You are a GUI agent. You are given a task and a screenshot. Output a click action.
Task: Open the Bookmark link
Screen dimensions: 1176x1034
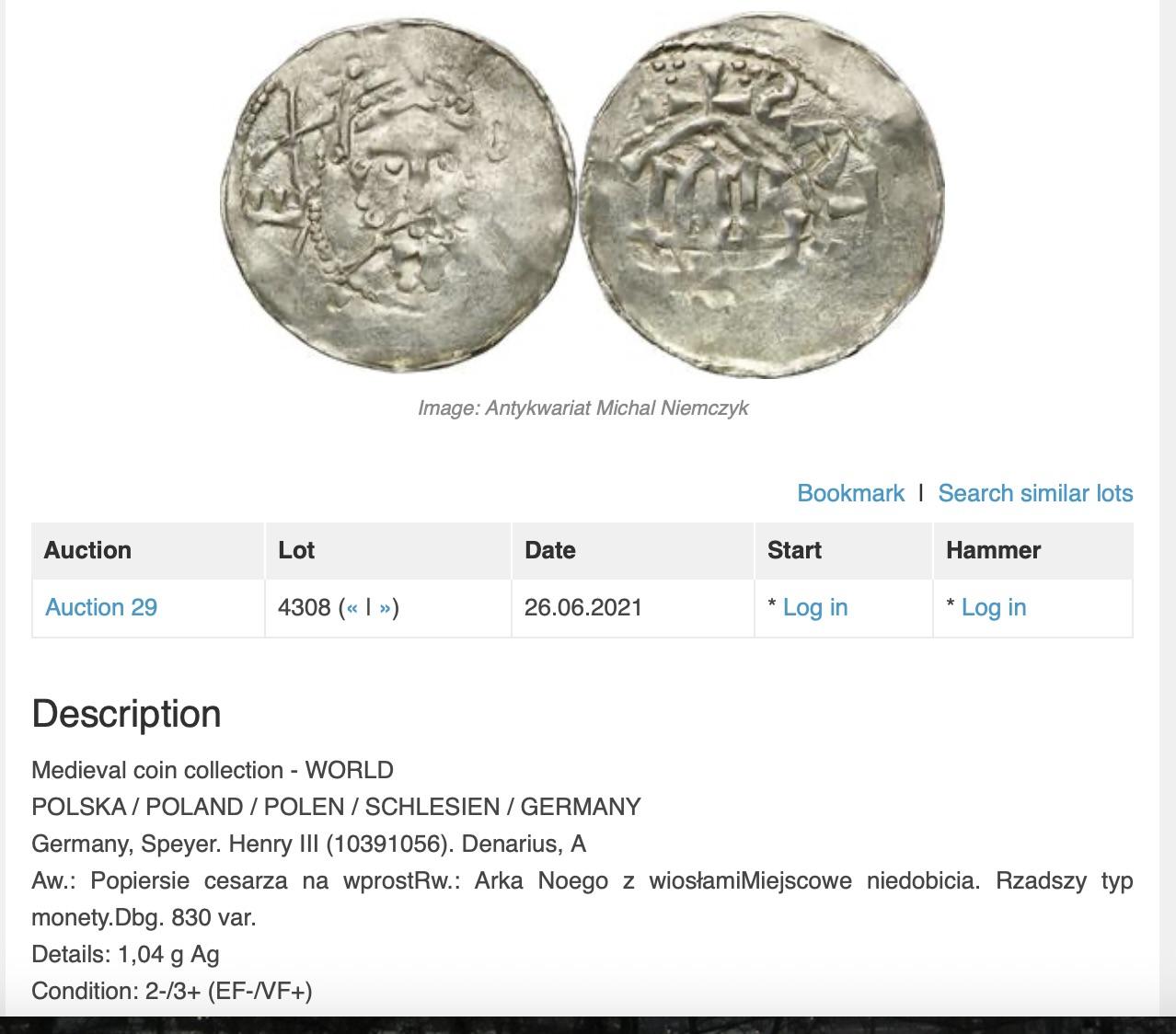(850, 493)
